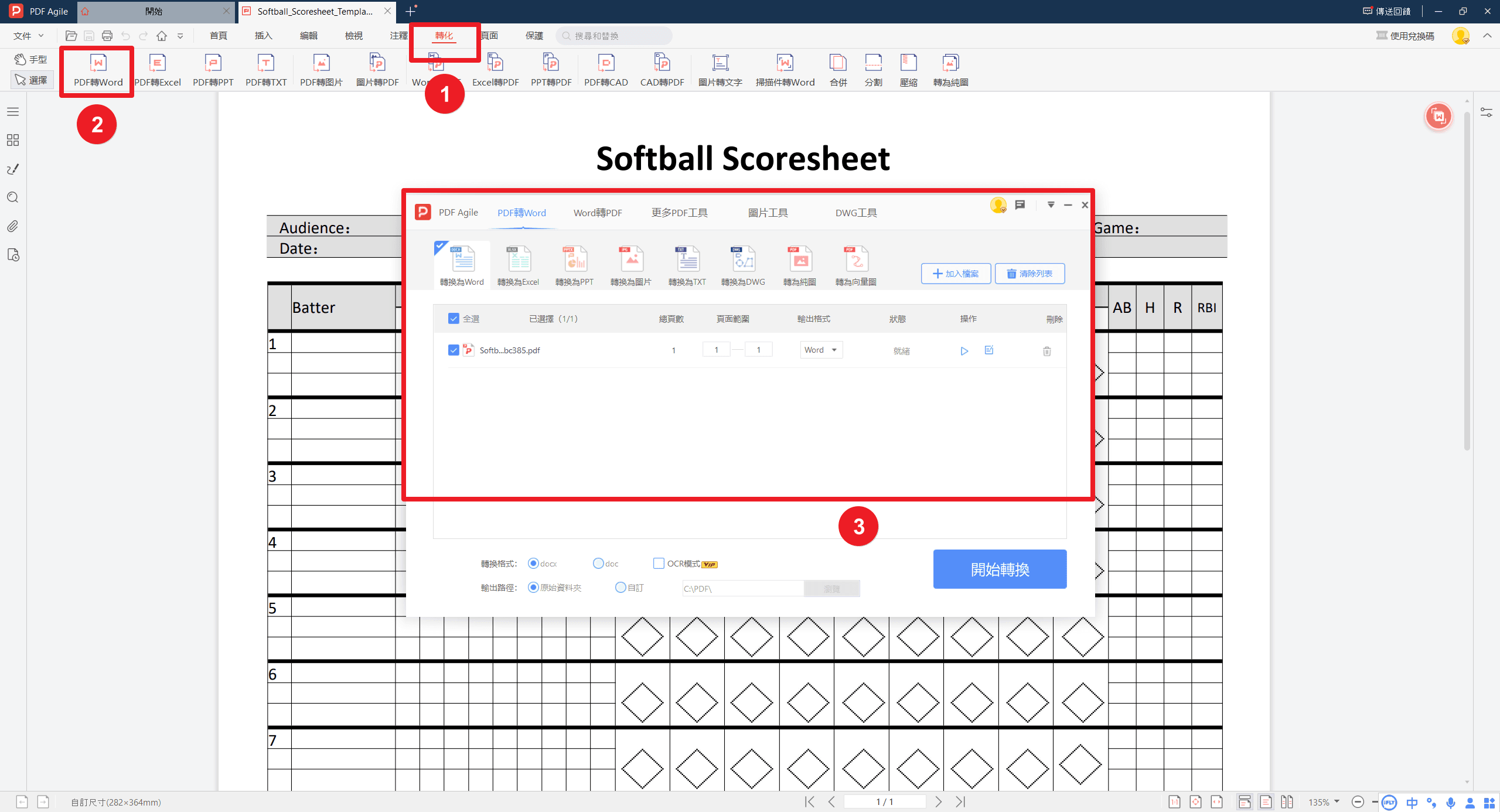Switch to Word轉PDF tab in dialog

click(x=598, y=213)
